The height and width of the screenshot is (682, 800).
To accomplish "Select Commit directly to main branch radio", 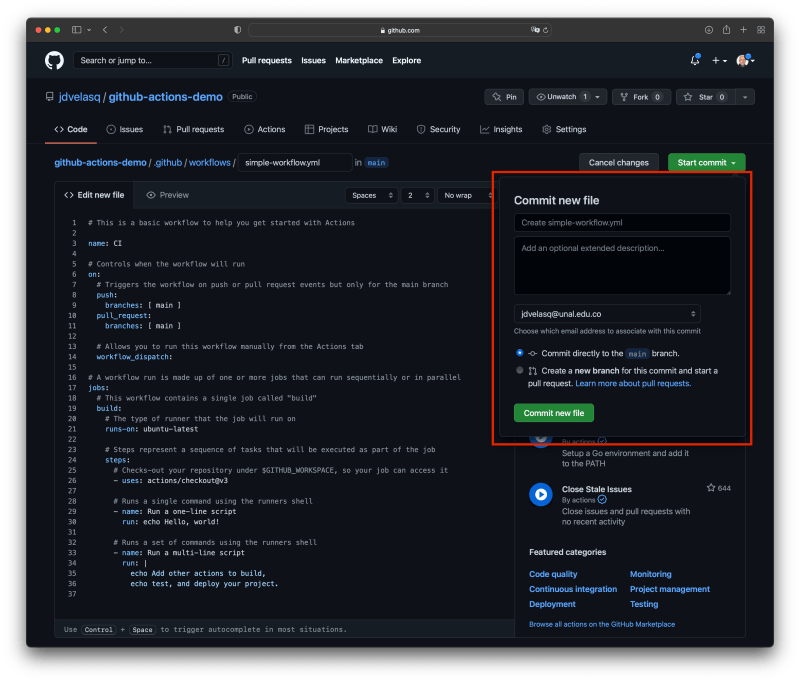I will 519,353.
